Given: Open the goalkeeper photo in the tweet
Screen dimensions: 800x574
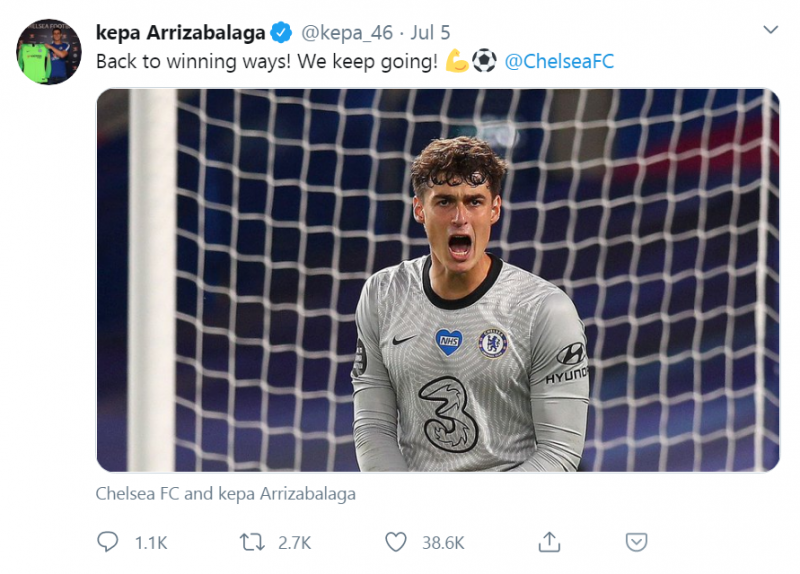Looking at the screenshot, I should tap(437, 280).
